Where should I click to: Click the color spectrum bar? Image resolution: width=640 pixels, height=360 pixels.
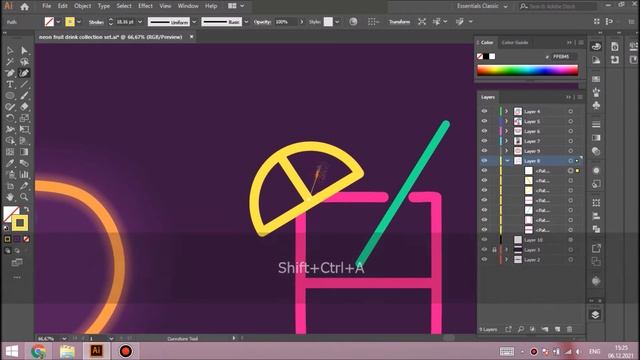tap(527, 70)
